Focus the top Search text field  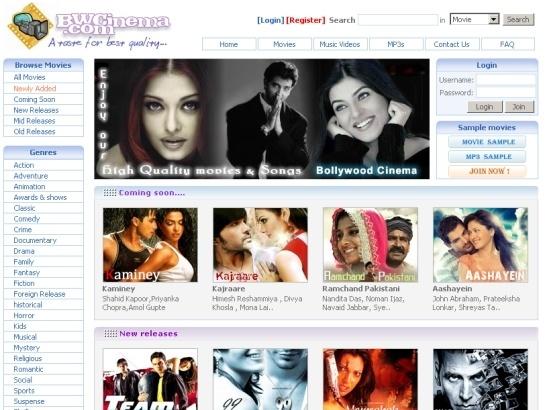(x=398, y=20)
